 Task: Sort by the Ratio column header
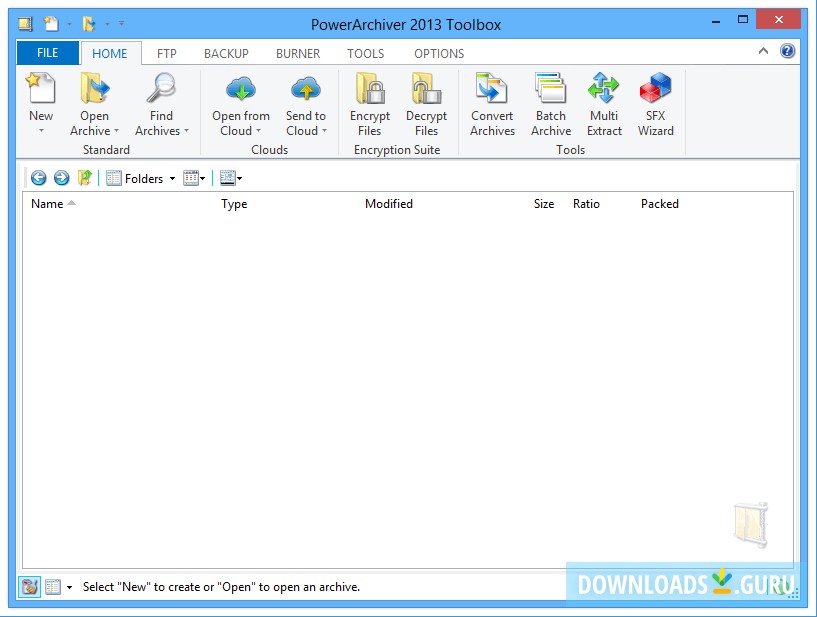pyautogui.click(x=586, y=204)
